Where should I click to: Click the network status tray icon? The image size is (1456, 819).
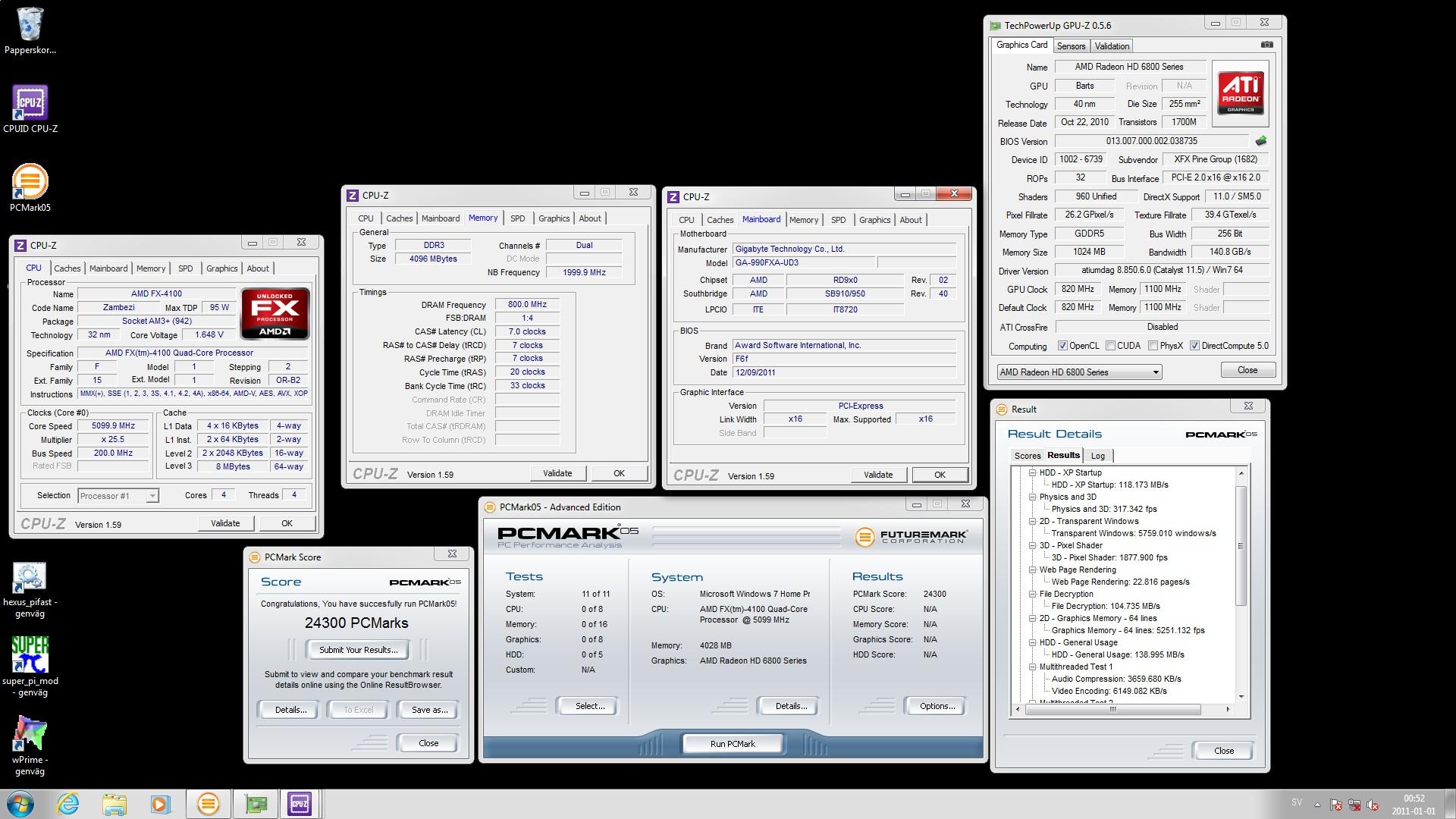pos(1354,805)
